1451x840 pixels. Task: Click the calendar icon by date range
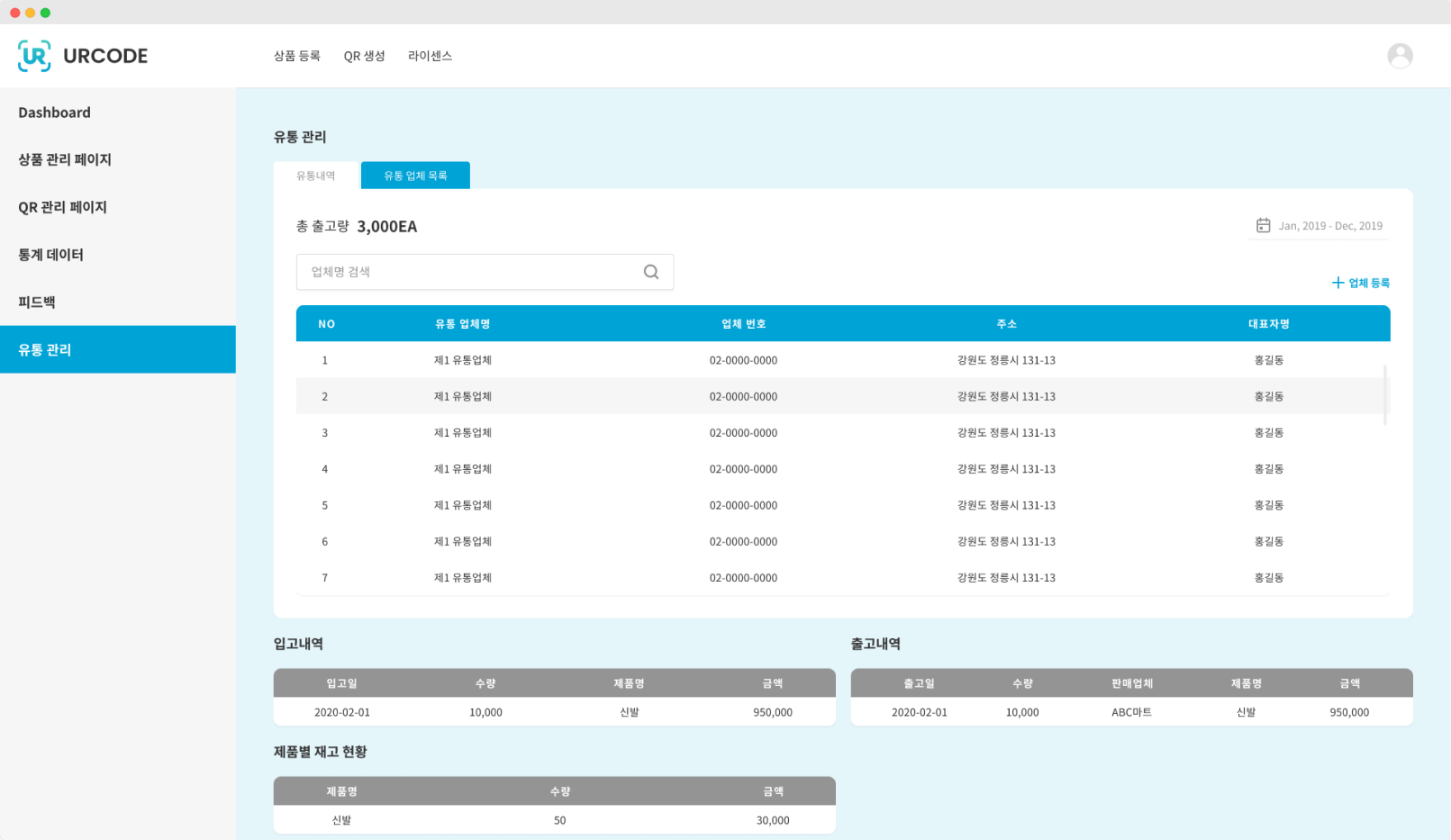pos(1263,225)
